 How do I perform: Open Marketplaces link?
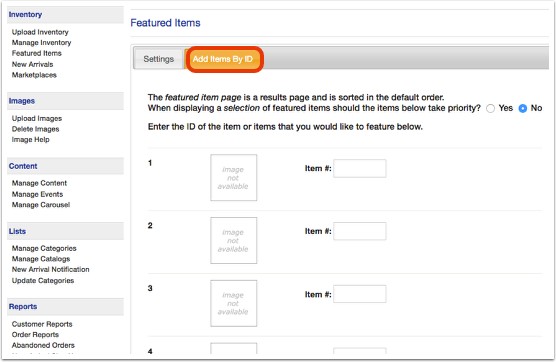pos(34,75)
